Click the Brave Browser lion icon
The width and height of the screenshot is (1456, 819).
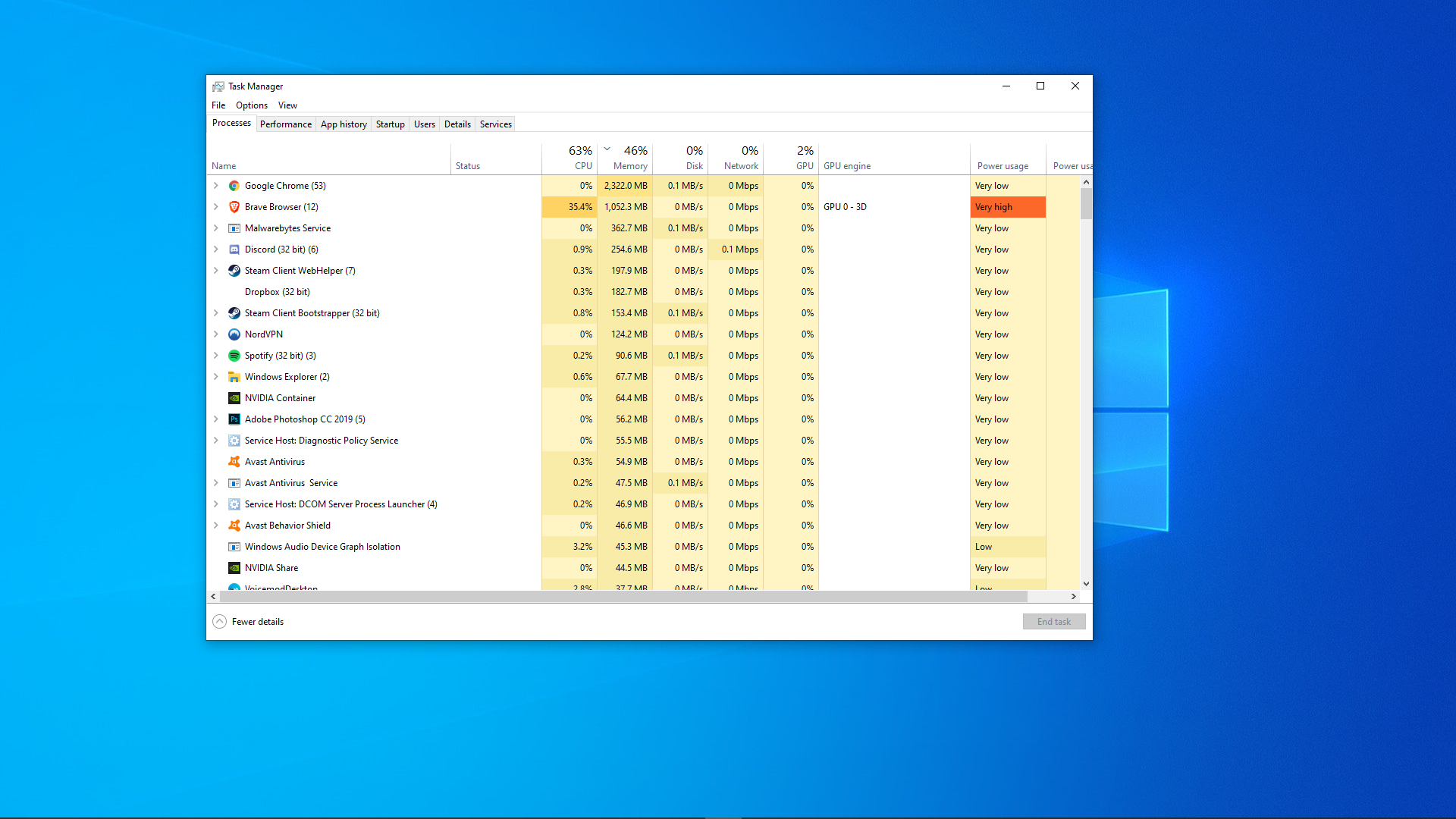234,207
